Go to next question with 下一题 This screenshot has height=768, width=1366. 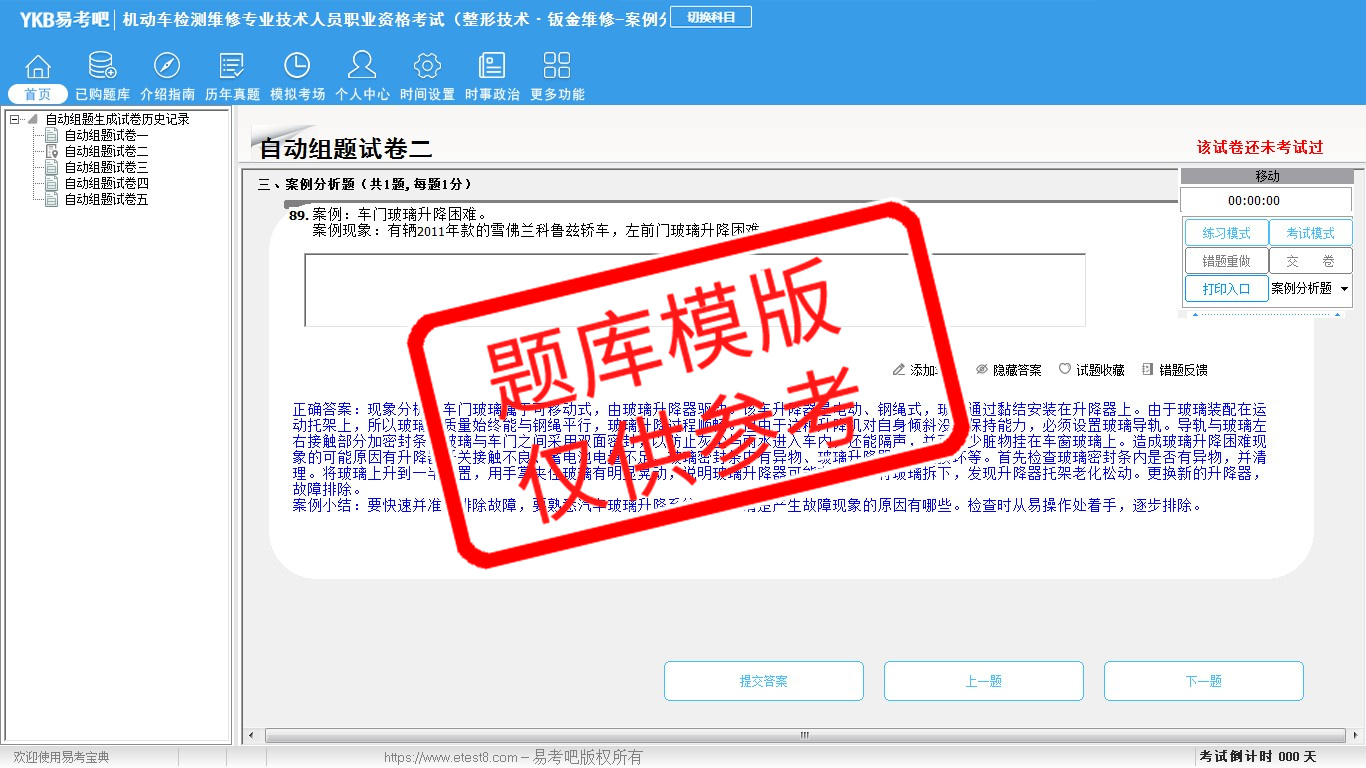click(x=1203, y=681)
